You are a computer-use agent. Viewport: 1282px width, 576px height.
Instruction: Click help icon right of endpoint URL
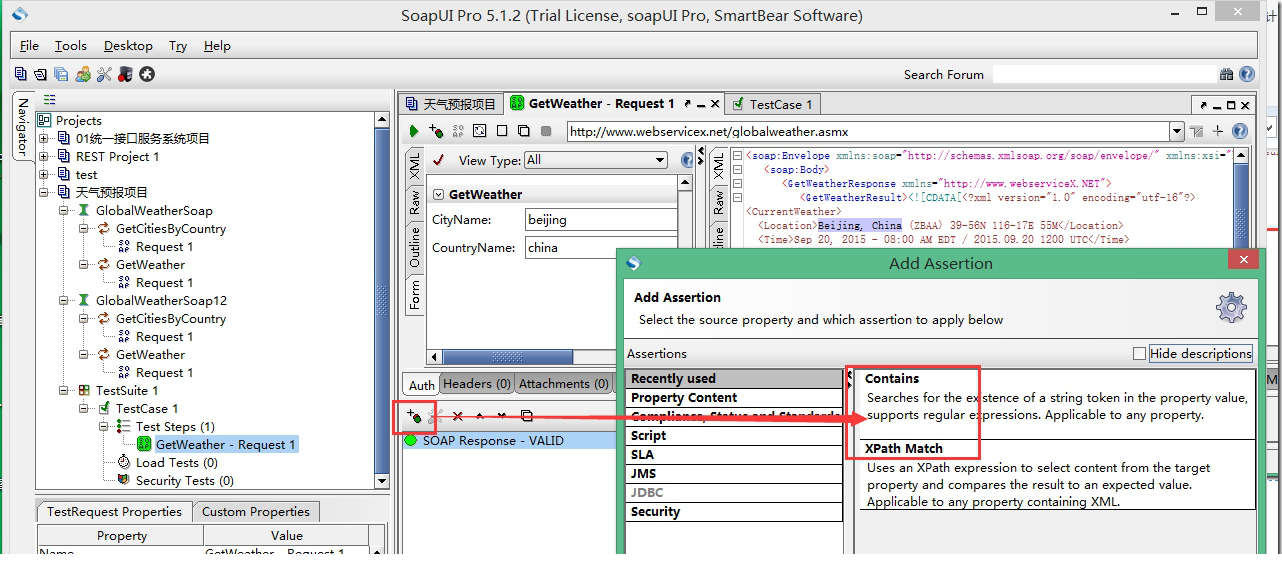coord(1240,131)
